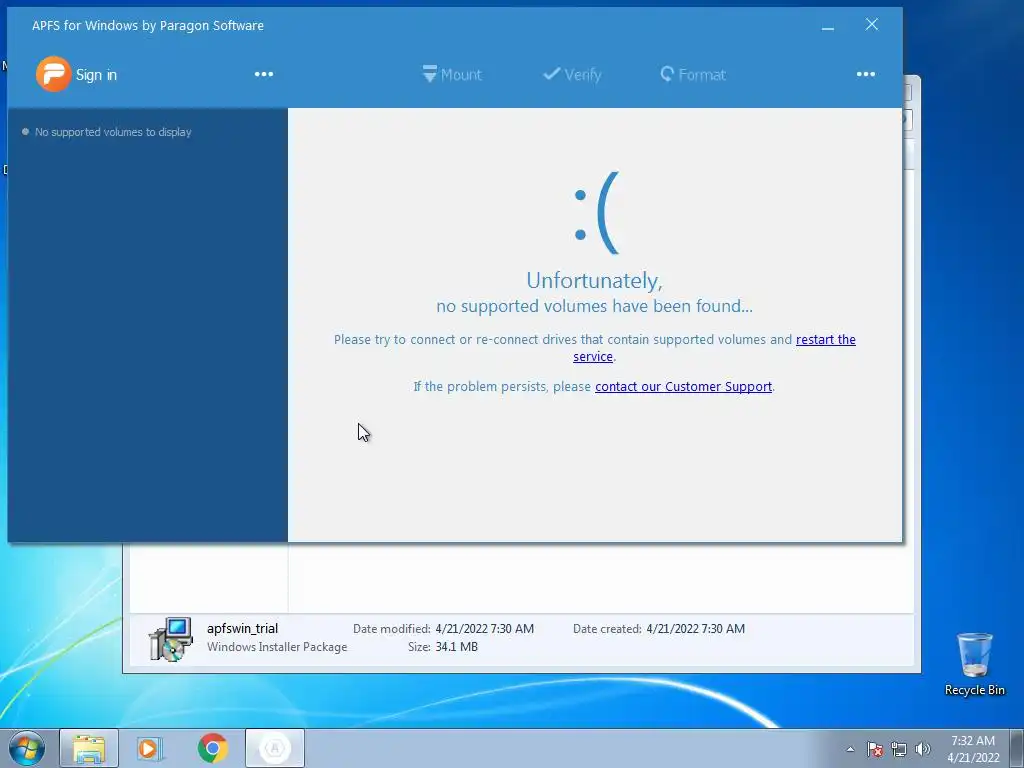1024x768 pixels.
Task: Select 'No supported volumes to display' entry
Action: point(113,132)
